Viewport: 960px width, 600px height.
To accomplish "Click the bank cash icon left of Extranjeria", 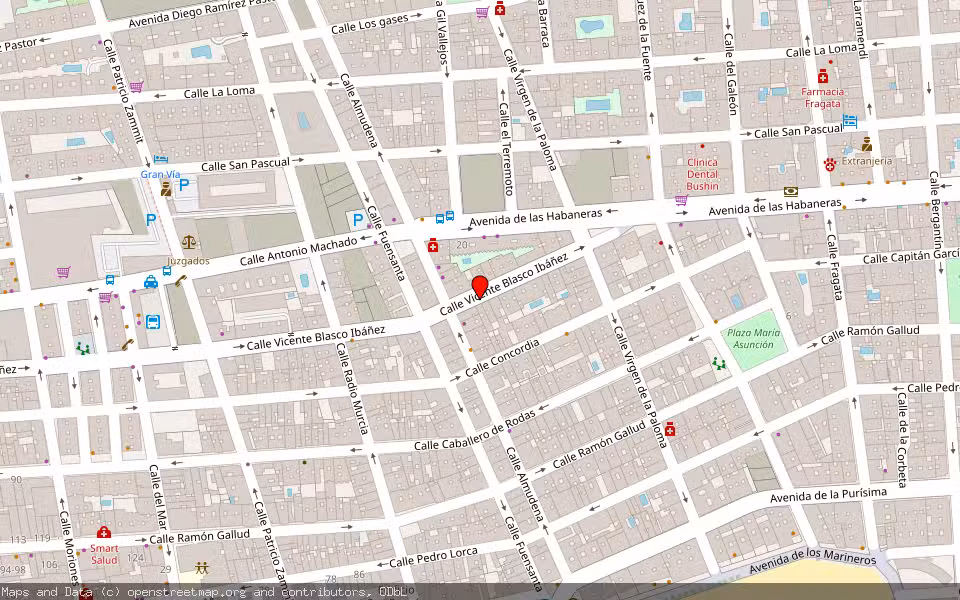I will point(790,192).
